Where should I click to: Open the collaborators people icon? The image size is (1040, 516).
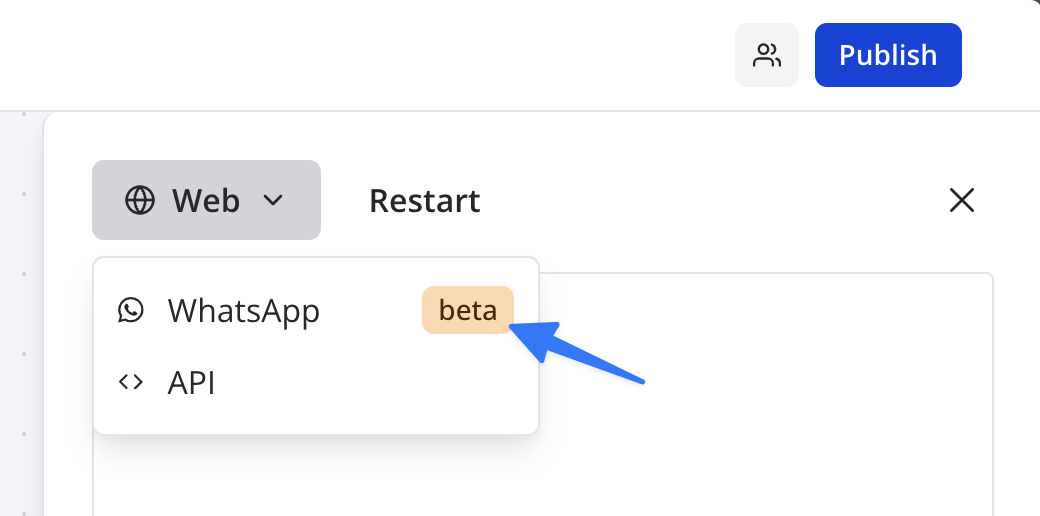tap(767, 55)
